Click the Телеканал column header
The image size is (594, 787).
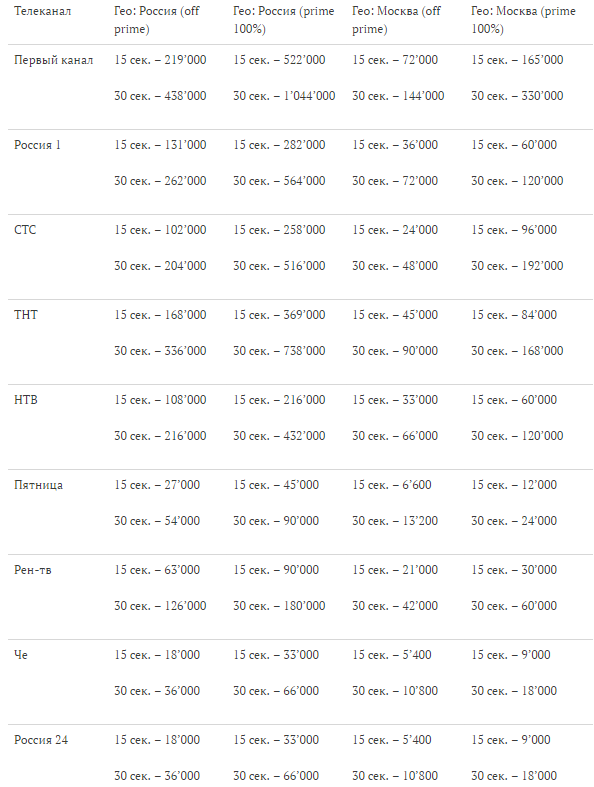[42, 11]
